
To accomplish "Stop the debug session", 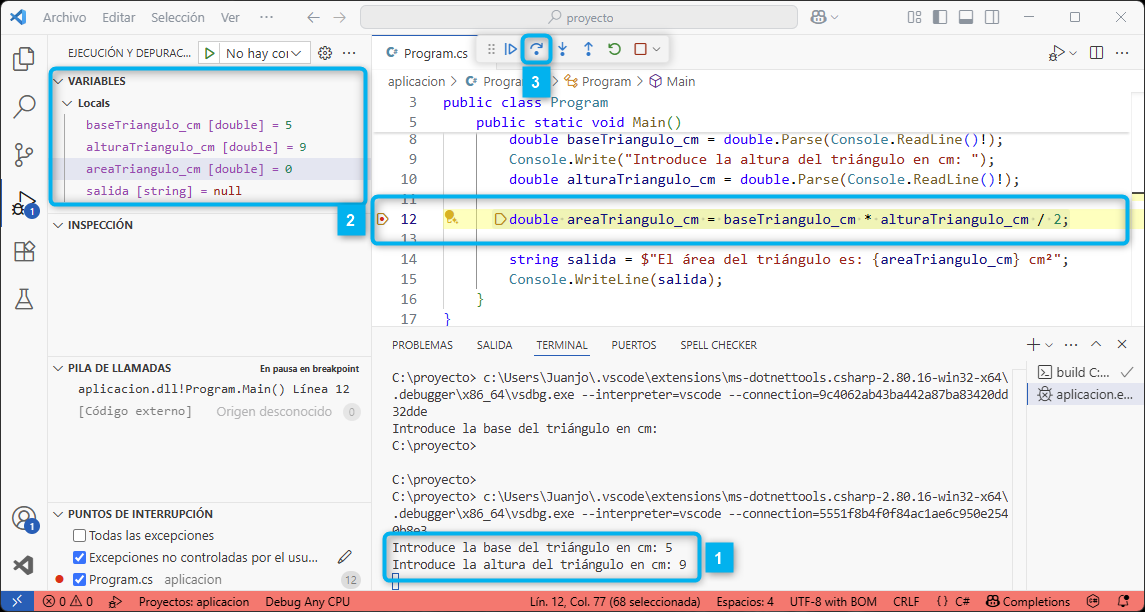I will pyautogui.click(x=640, y=49).
